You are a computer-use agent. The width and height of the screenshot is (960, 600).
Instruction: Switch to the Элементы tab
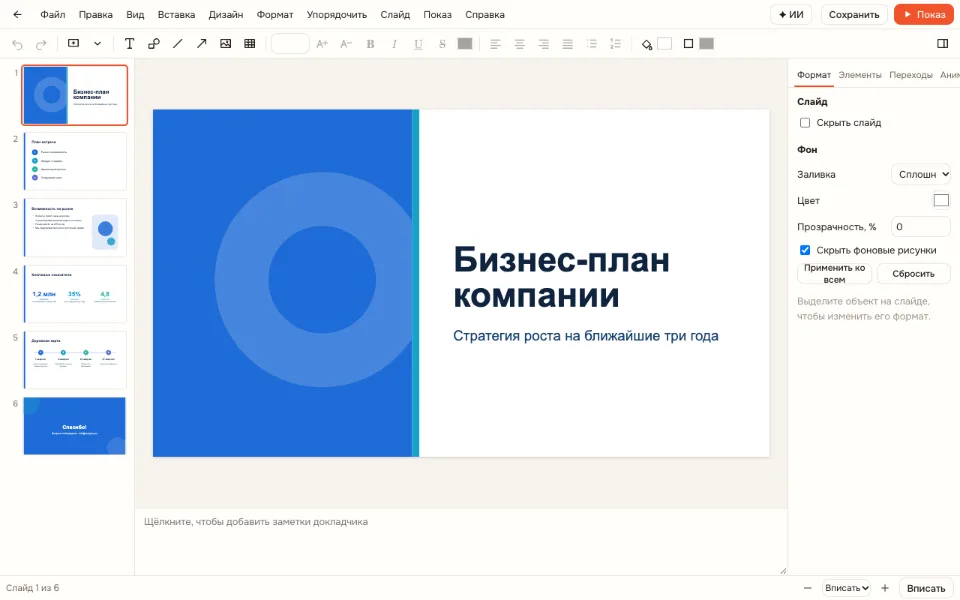pyautogui.click(x=860, y=75)
